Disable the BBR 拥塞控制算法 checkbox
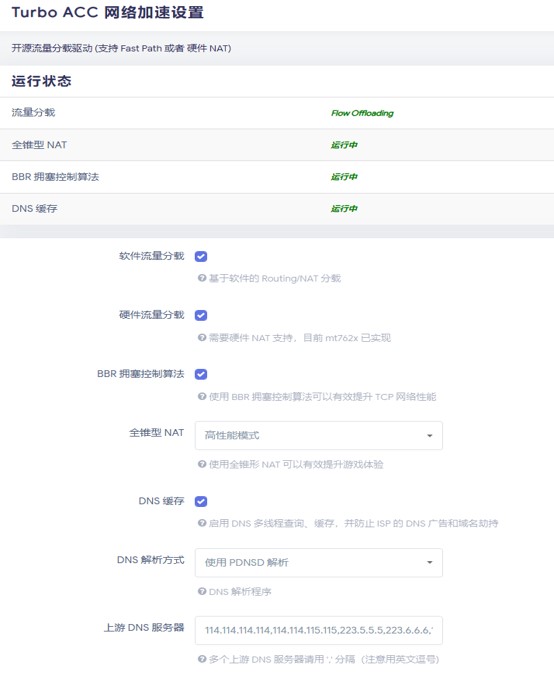 click(201, 374)
